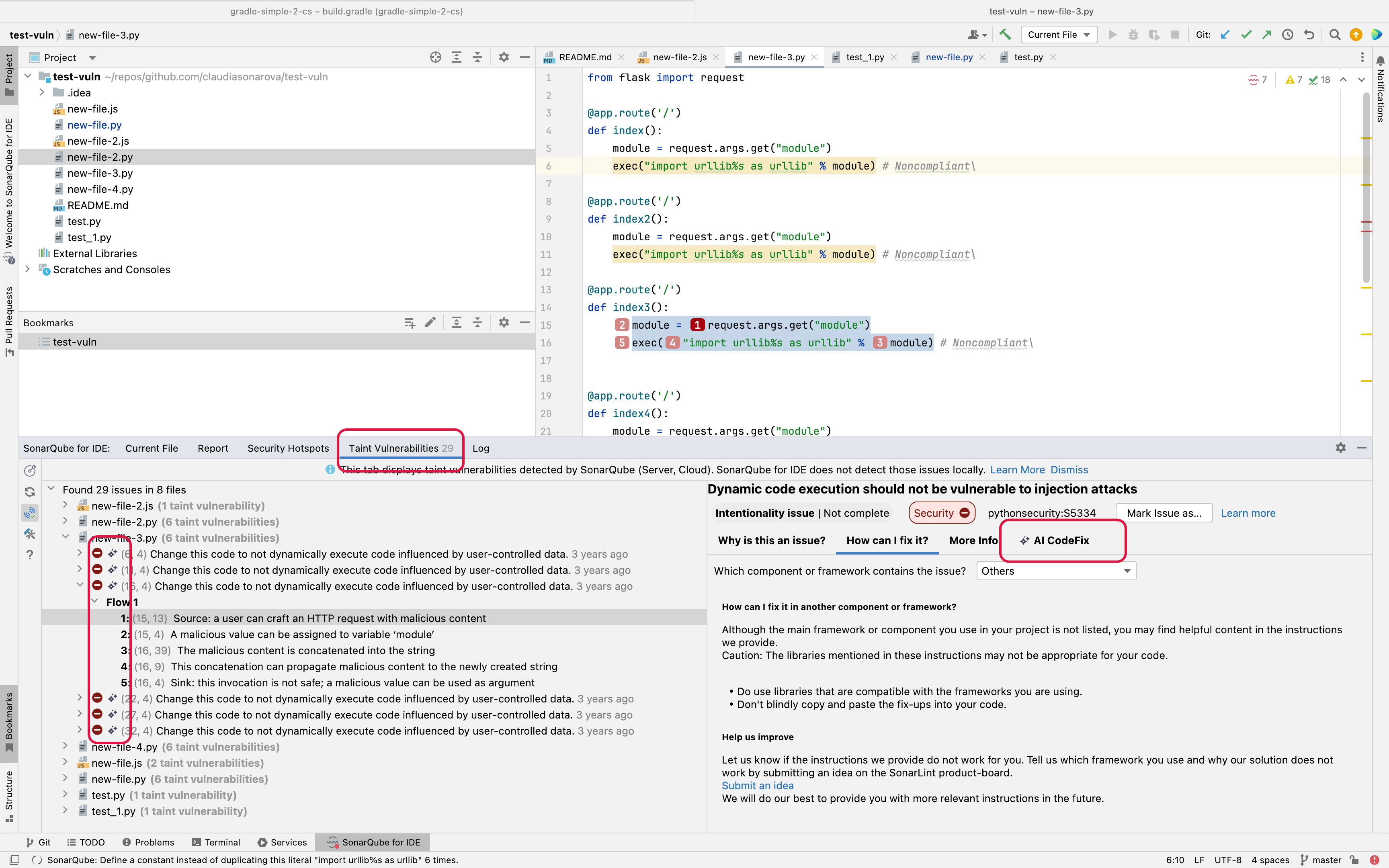Open Git history clock icon
This screenshot has height=868, width=1389.
click(x=1288, y=35)
